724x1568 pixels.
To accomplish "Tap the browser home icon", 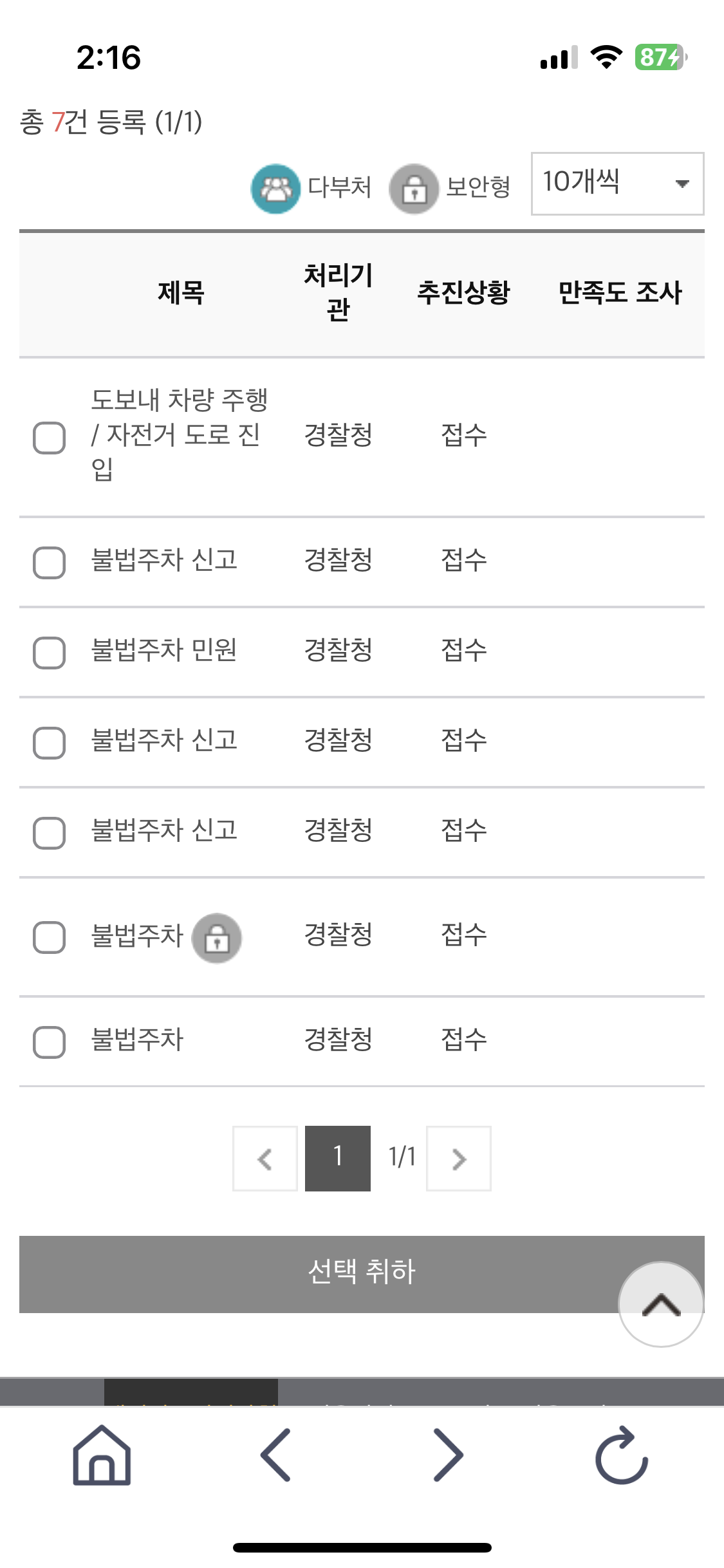I will click(x=102, y=1455).
